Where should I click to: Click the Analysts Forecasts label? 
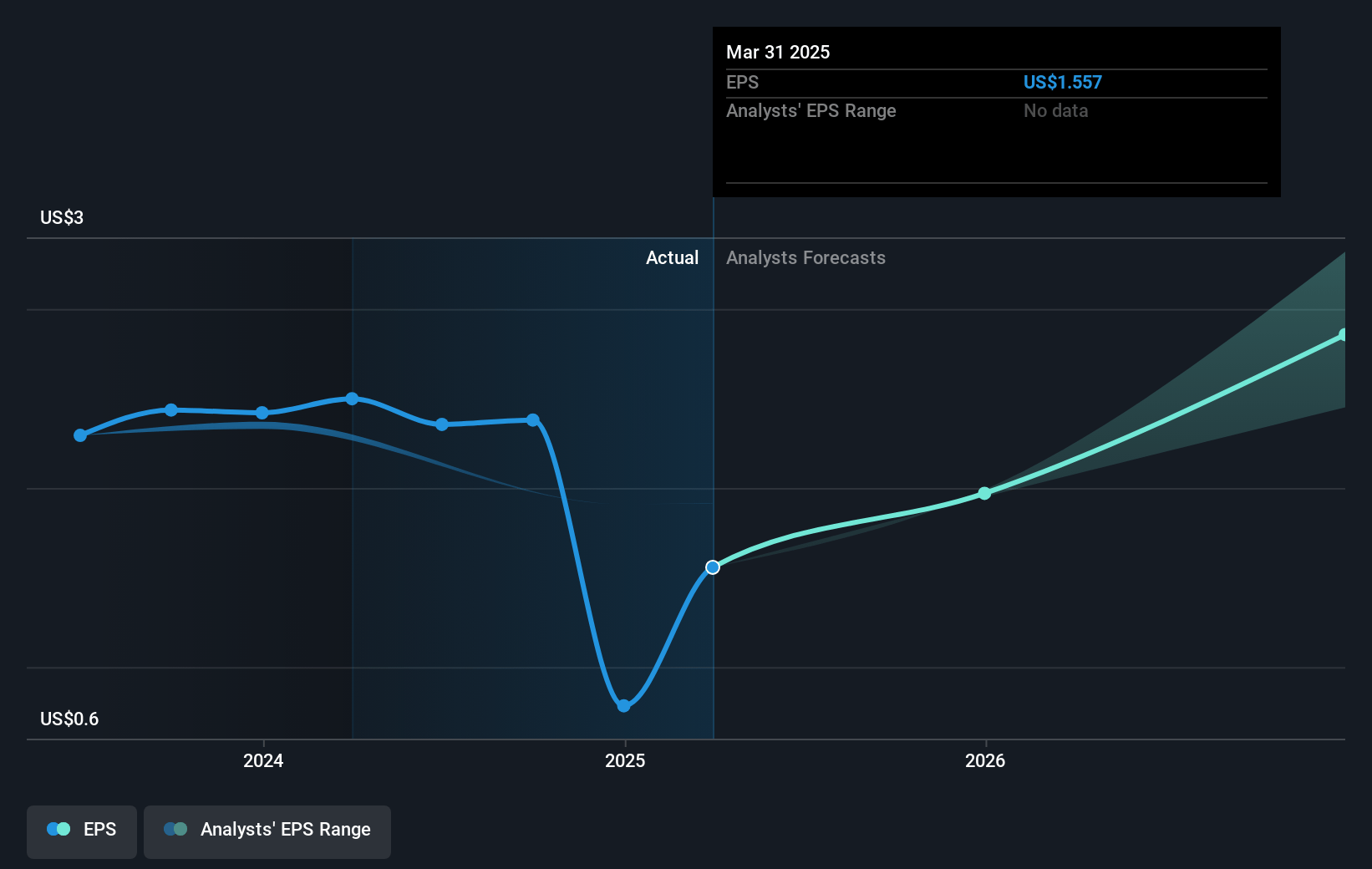(x=805, y=257)
